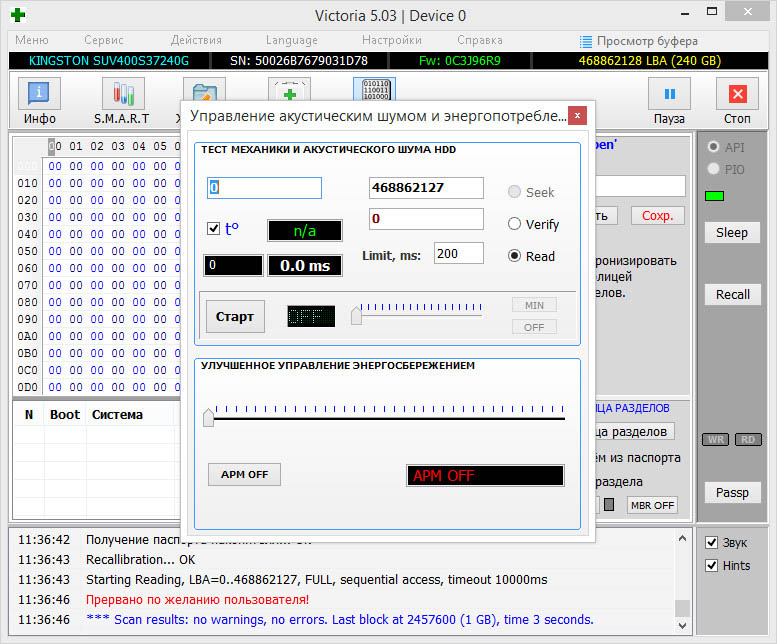Image resolution: width=777 pixels, height=644 pixels.
Task: Click the Sleep button
Action: pyautogui.click(x=732, y=233)
